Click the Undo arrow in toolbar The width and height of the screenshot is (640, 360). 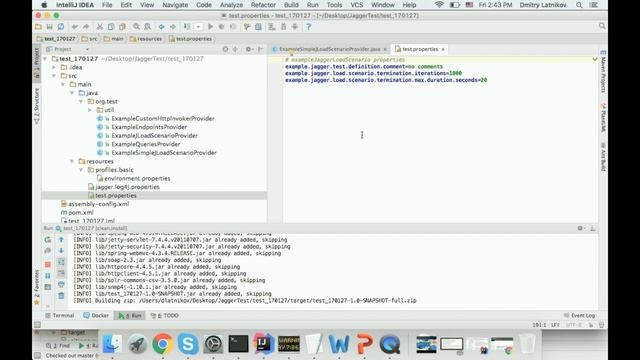[x=74, y=27]
